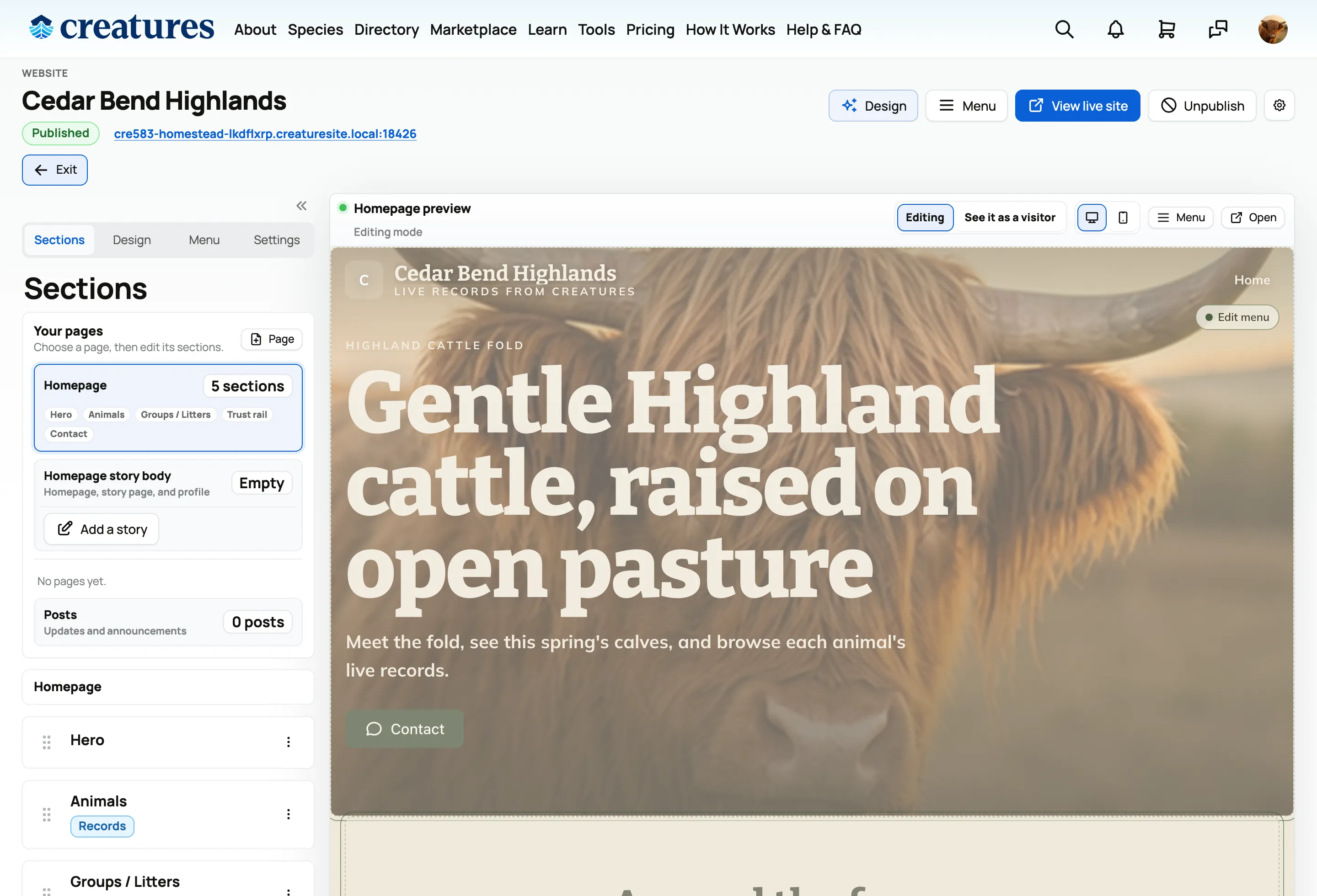Screen dimensions: 1317x896
Task: Open the messages chat icon
Action: [x=1217, y=29]
